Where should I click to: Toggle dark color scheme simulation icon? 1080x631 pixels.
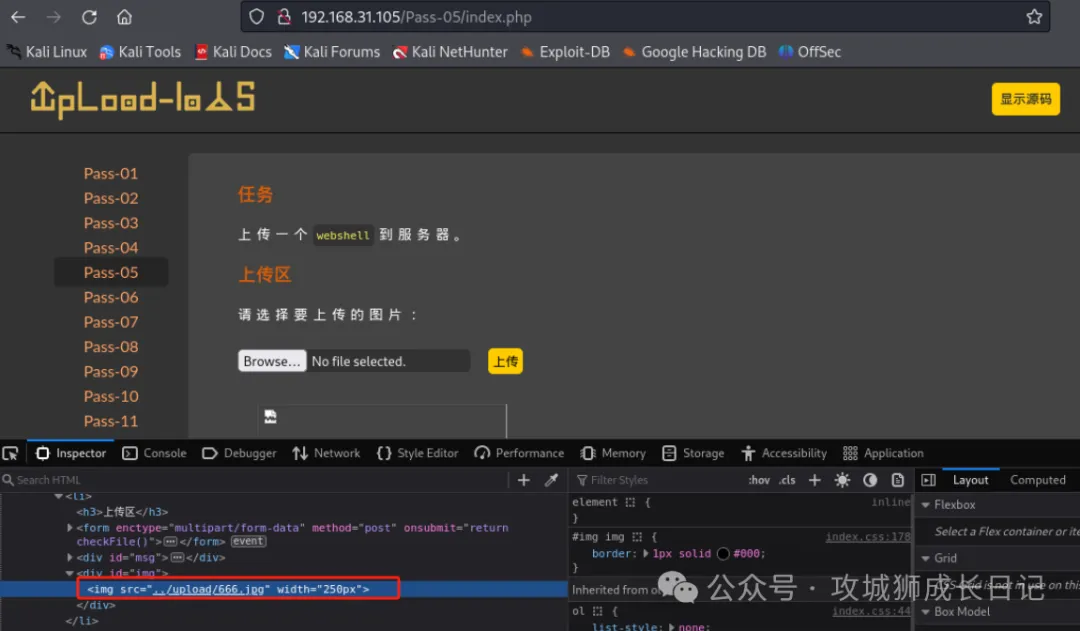[x=870, y=480]
